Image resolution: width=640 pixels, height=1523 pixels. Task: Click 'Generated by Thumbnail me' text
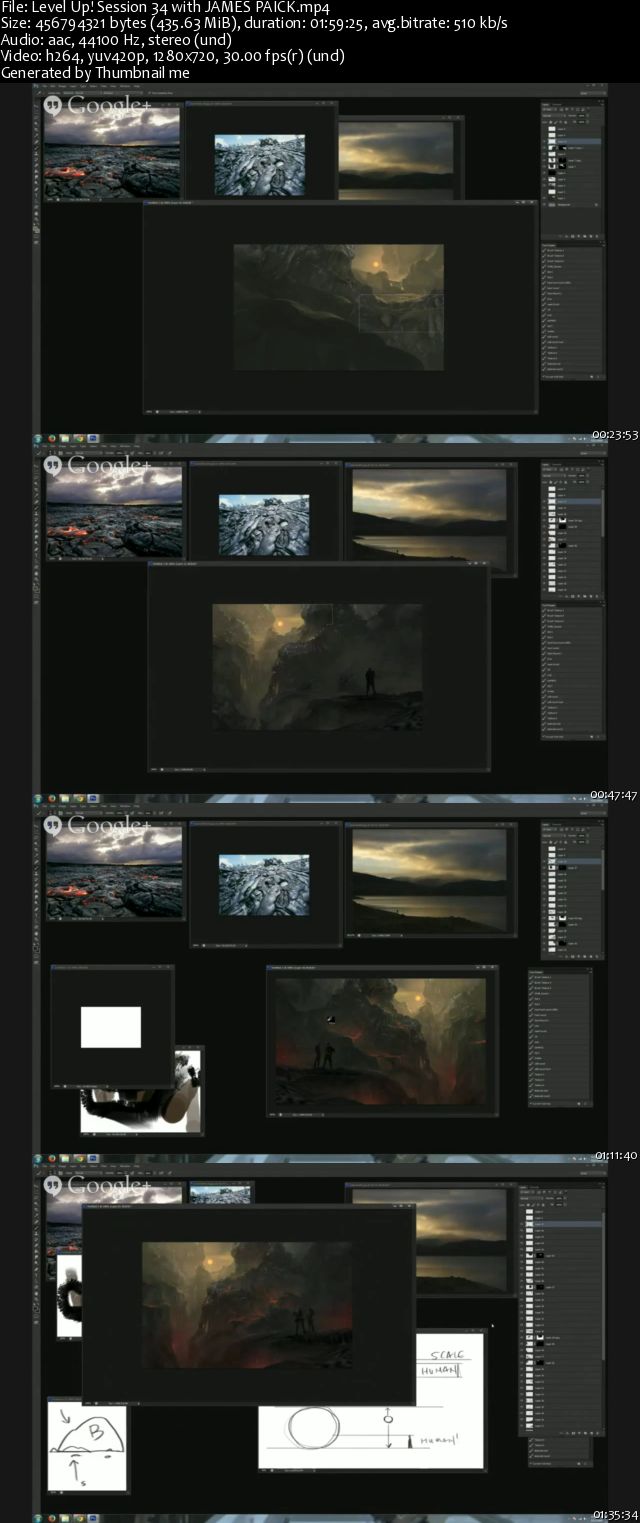95,72
